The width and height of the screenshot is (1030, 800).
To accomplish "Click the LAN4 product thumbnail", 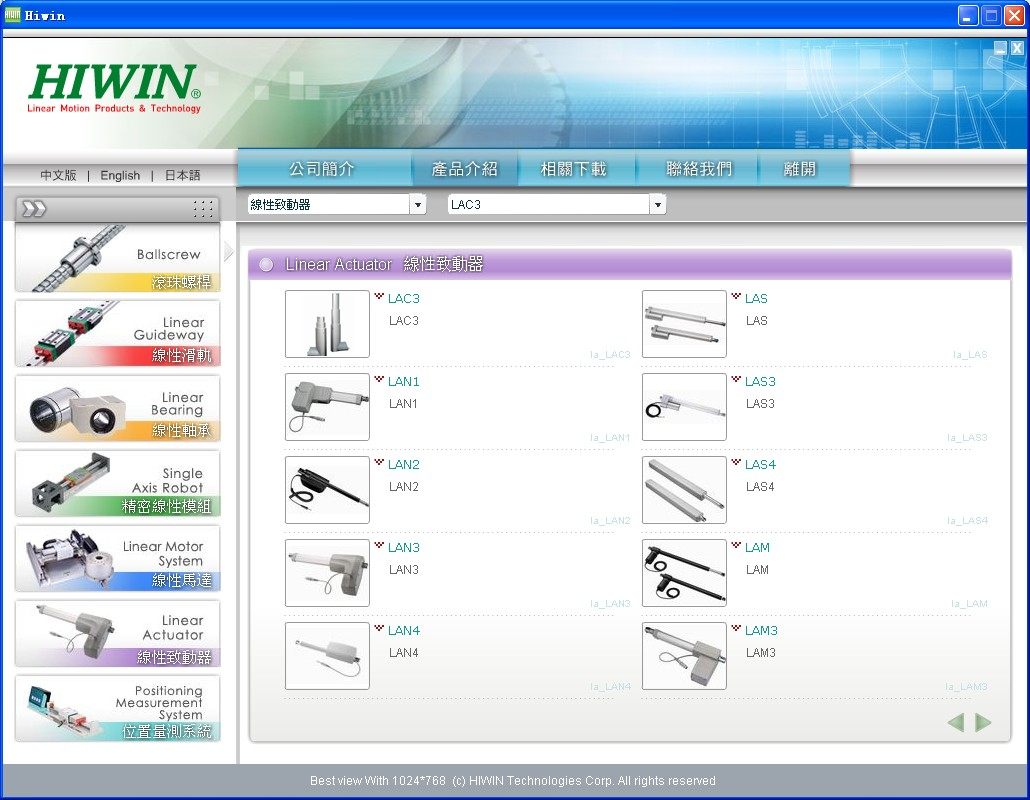I will click(327, 656).
